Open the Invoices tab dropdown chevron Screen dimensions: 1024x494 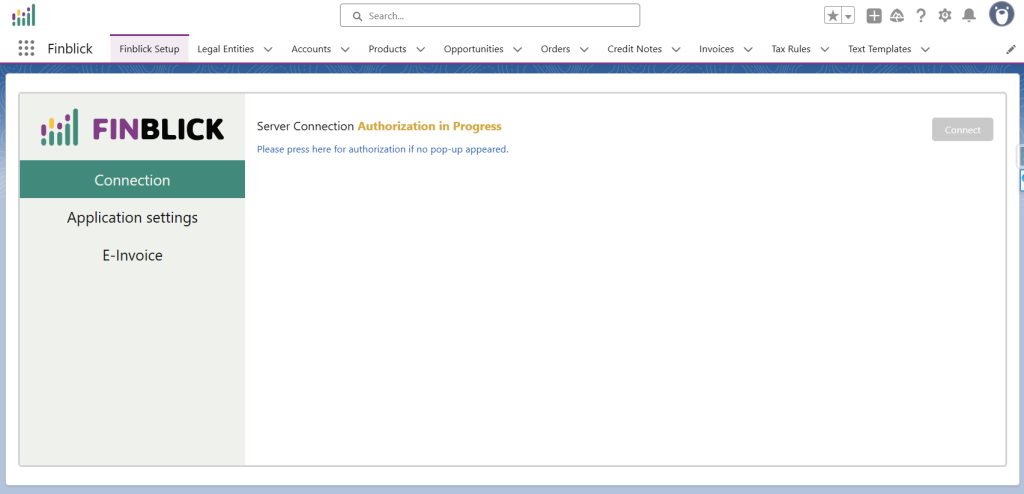click(x=748, y=49)
